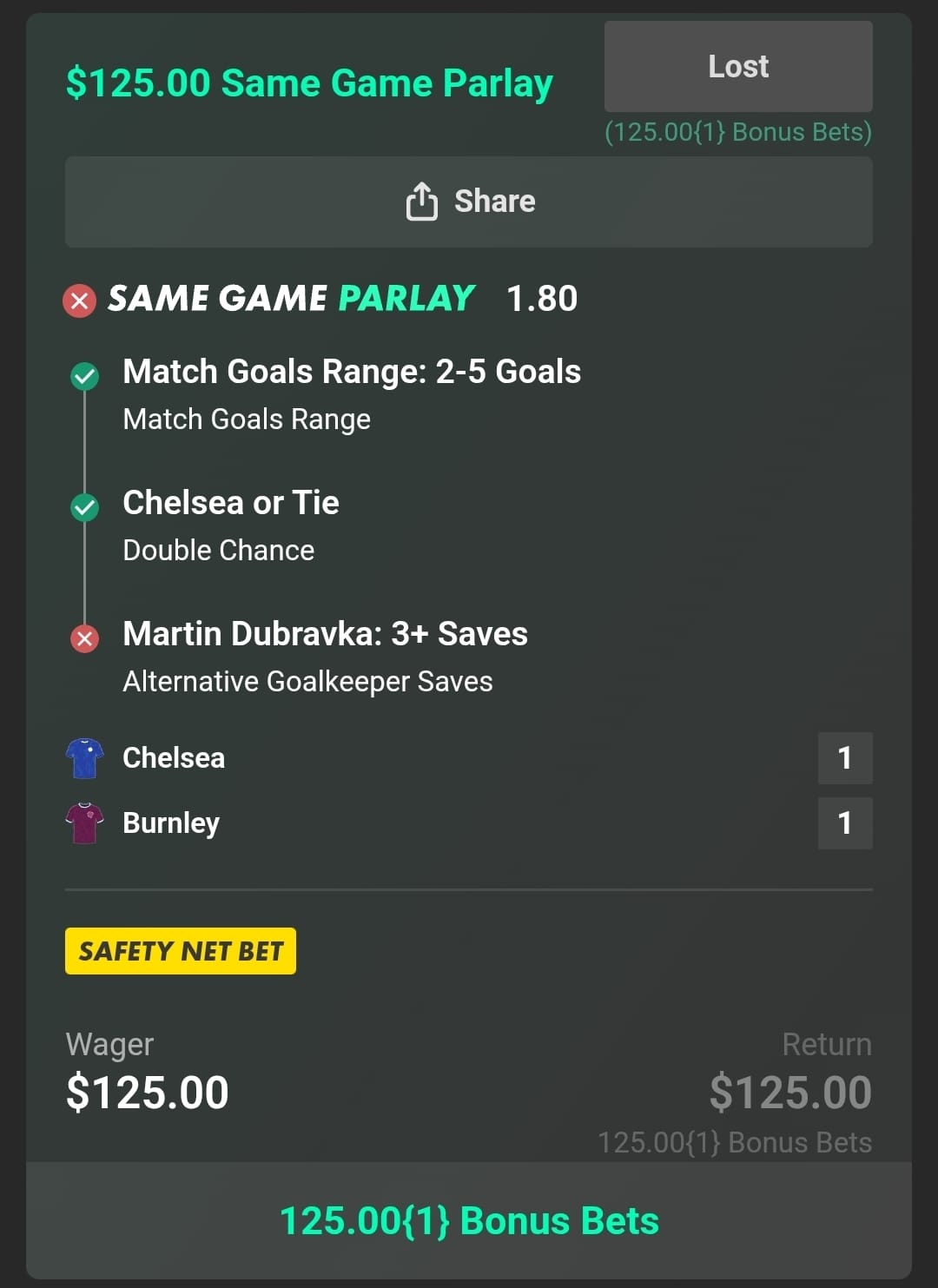938x1288 pixels.
Task: Select Martin Dubravka: 3+ Saves leg
Action: [x=325, y=634]
